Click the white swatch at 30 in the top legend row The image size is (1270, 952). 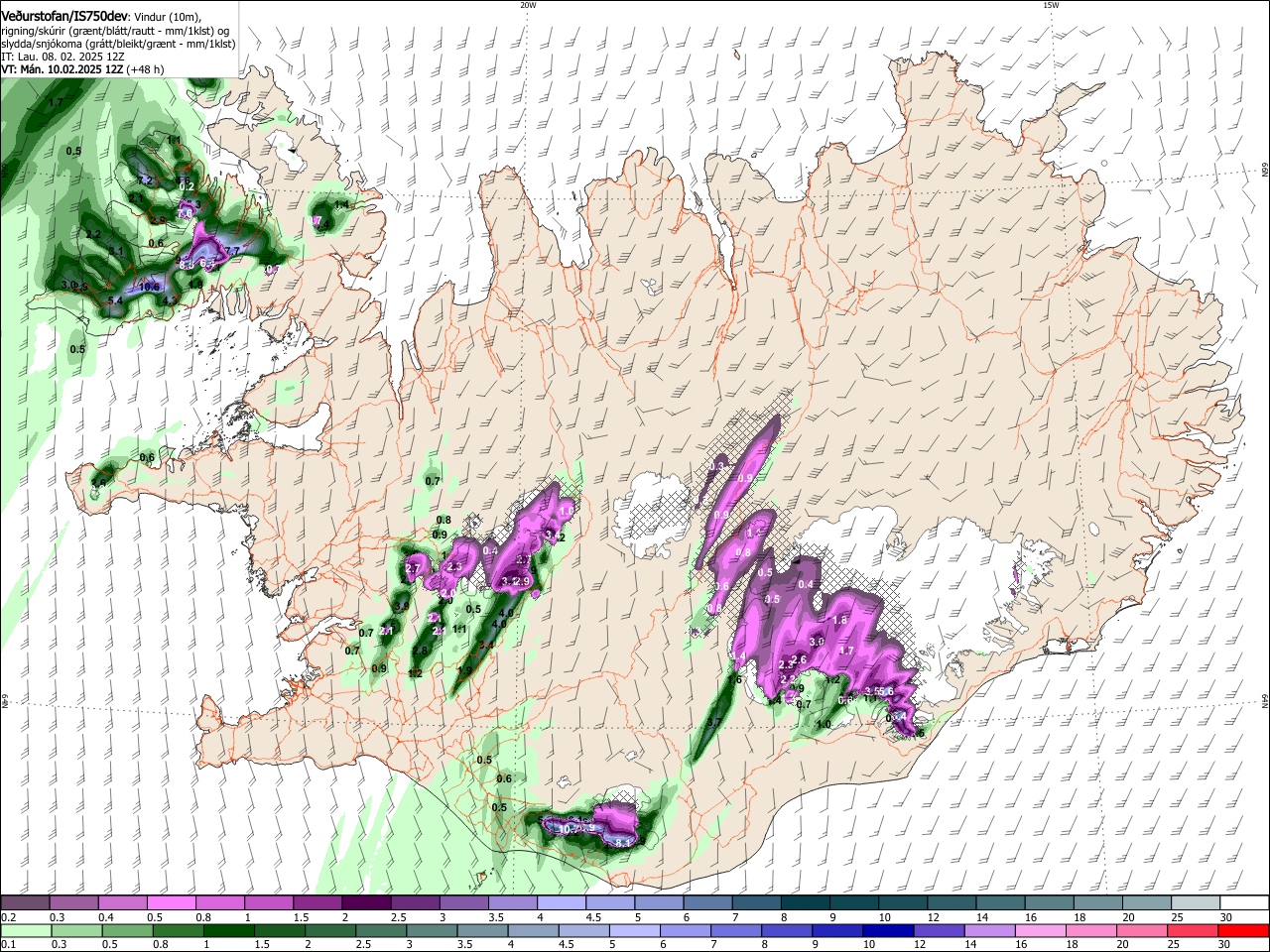1245,902
